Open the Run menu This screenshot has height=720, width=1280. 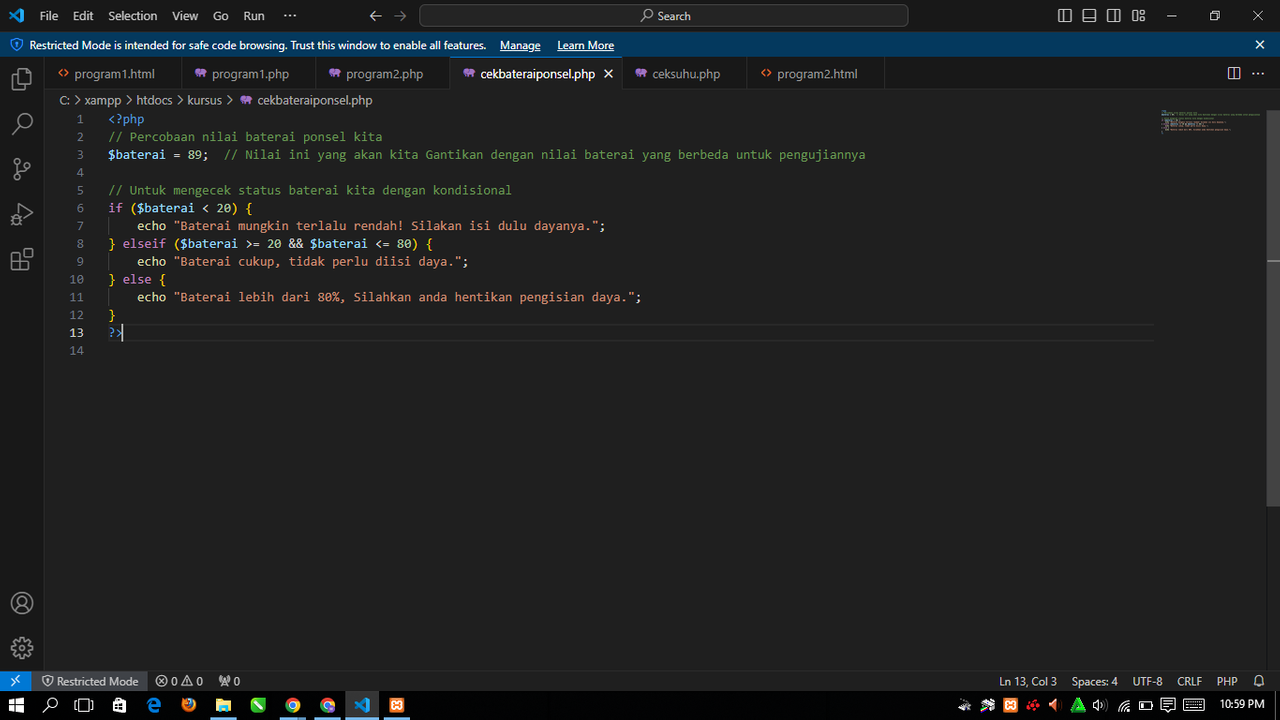(x=254, y=16)
